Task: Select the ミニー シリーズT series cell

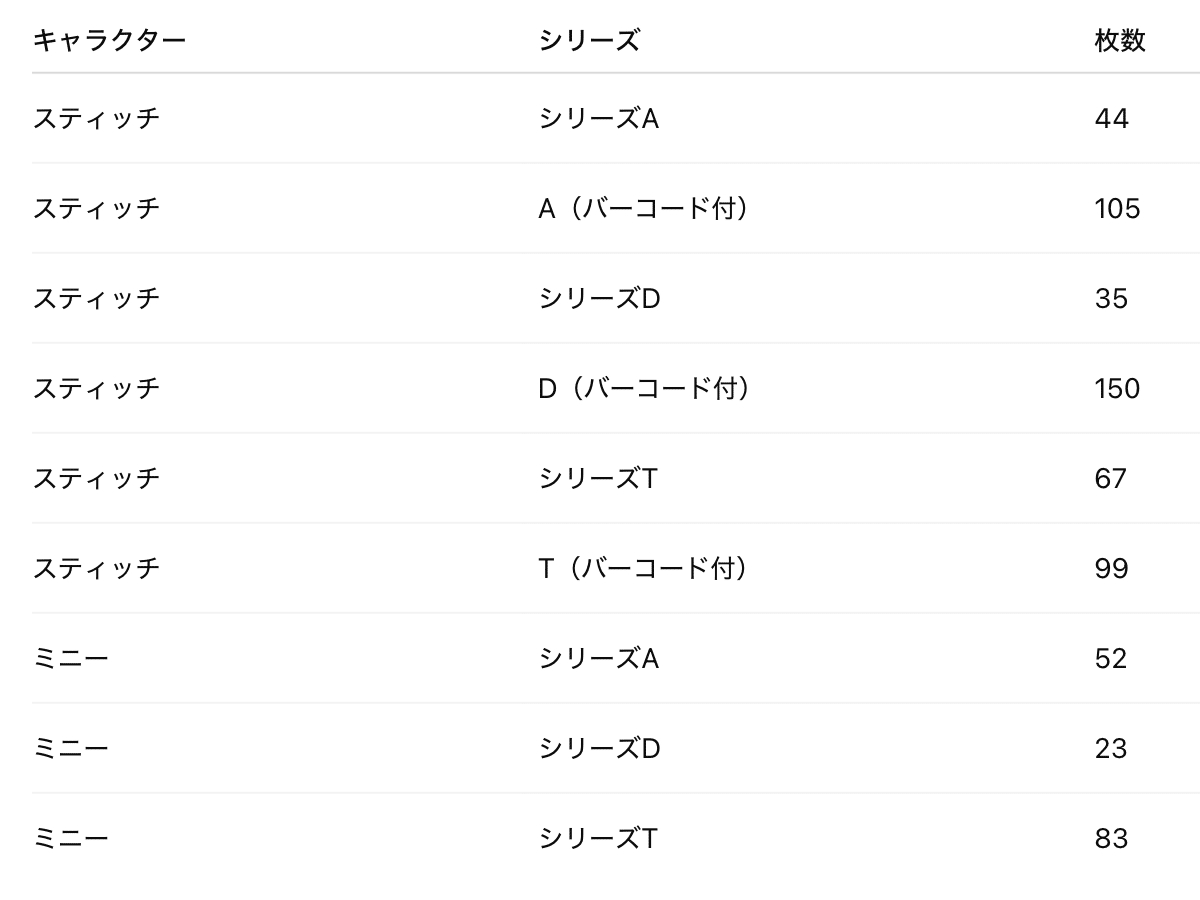Action: pos(599,838)
